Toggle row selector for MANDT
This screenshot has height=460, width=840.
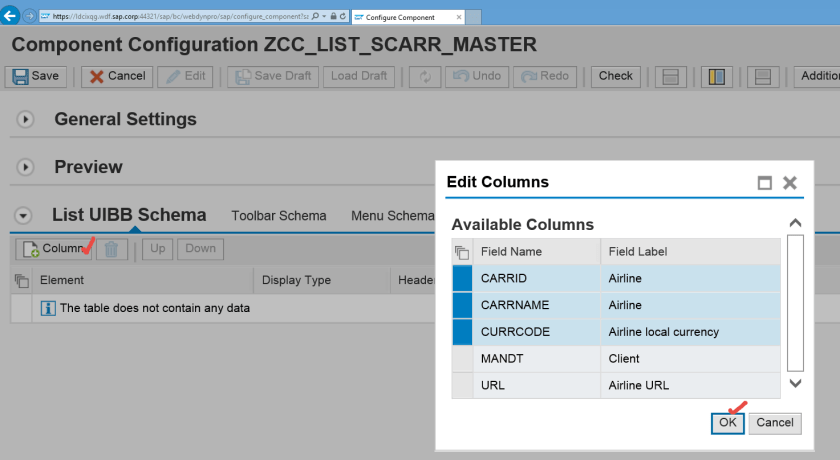coord(462,358)
